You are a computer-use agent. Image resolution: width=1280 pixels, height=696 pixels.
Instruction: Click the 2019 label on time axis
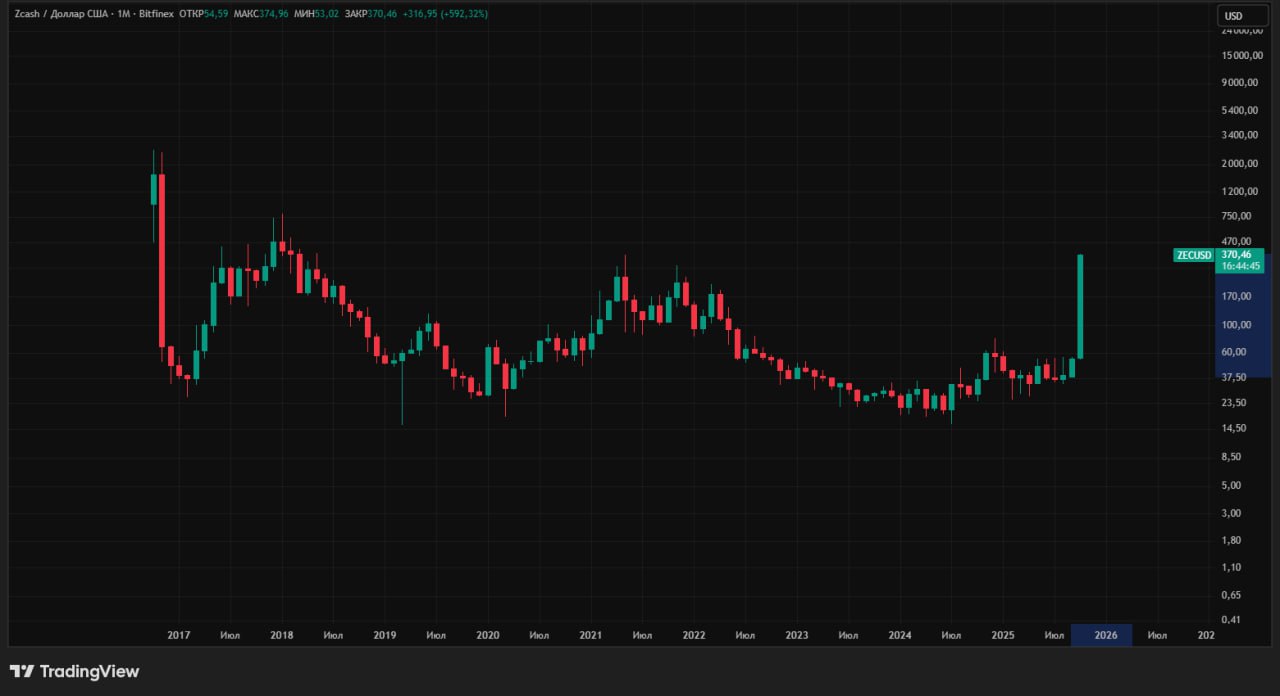click(x=385, y=635)
